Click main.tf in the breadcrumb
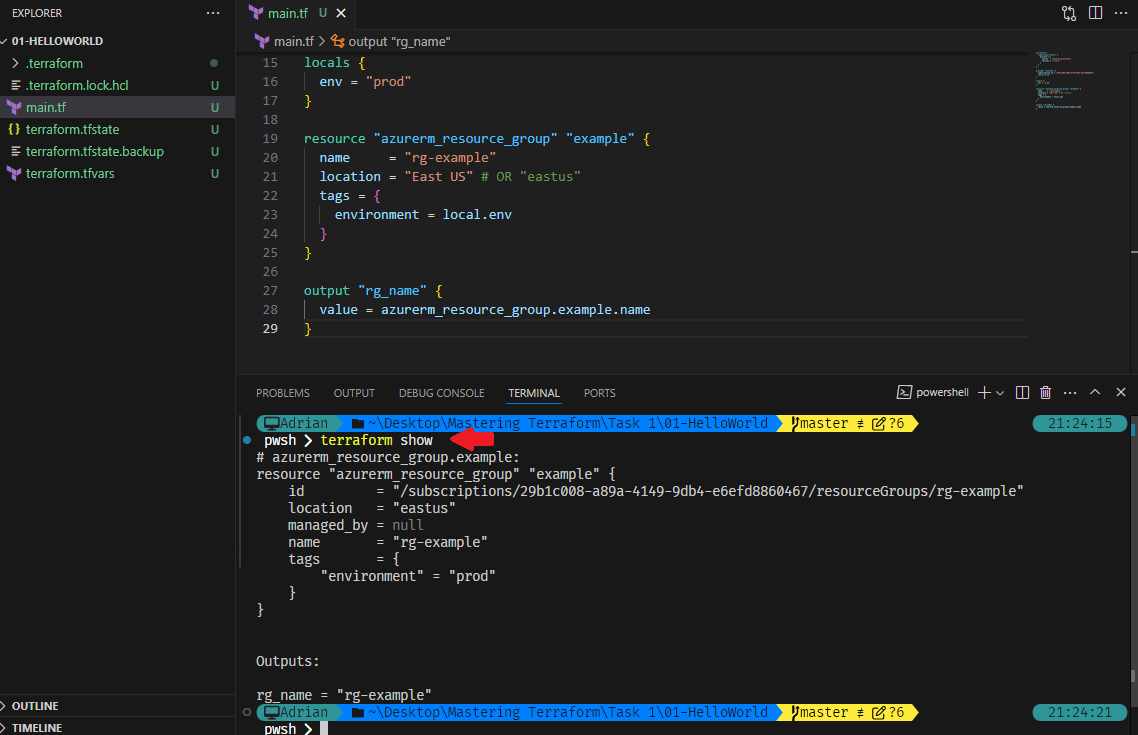The image size is (1138, 735). (293, 41)
